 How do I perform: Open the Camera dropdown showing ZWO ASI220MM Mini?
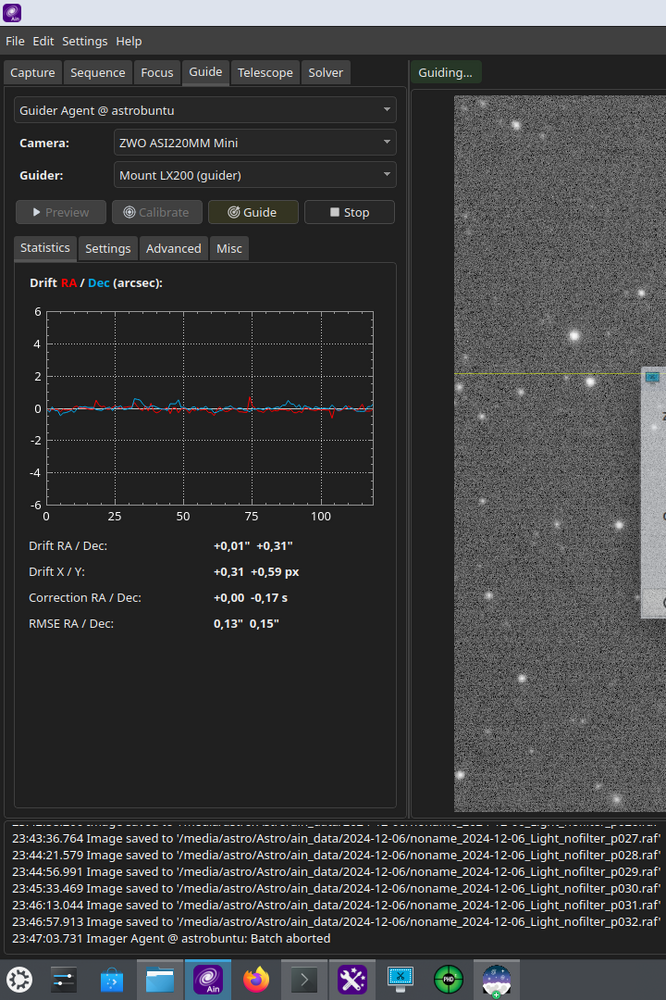click(x=255, y=143)
